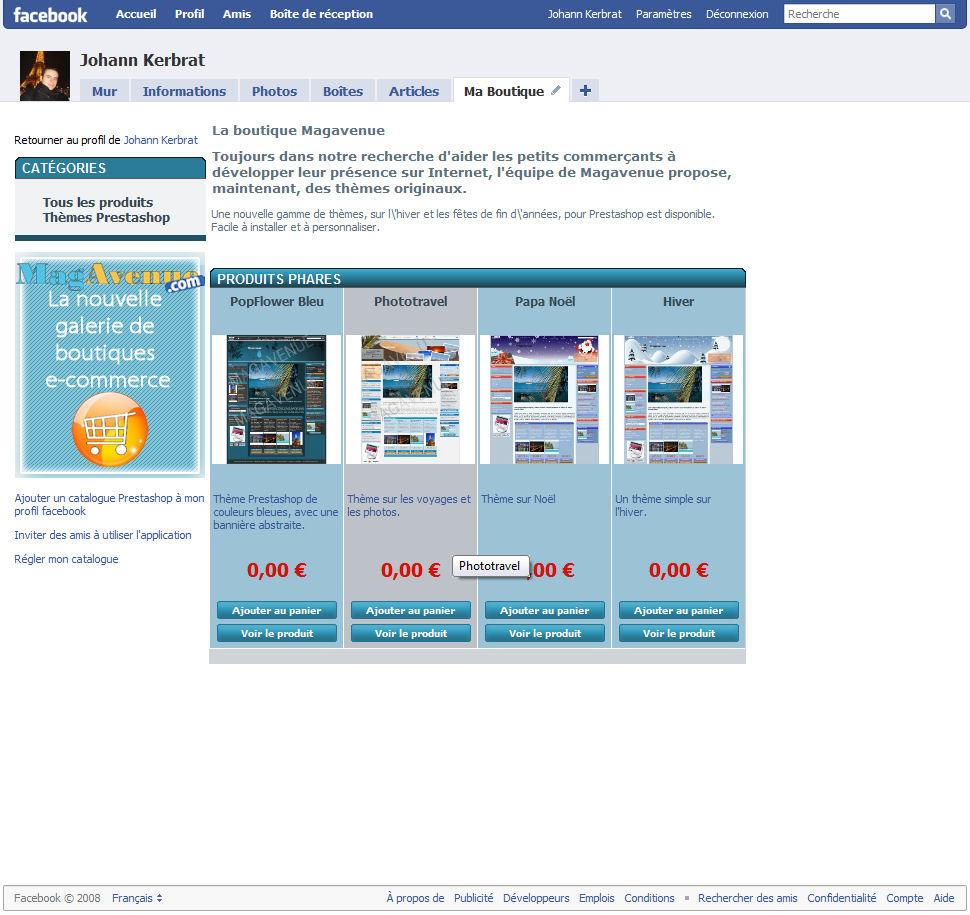The image size is (970, 915).
Task: Switch to the Informations tab
Action: click(x=184, y=91)
